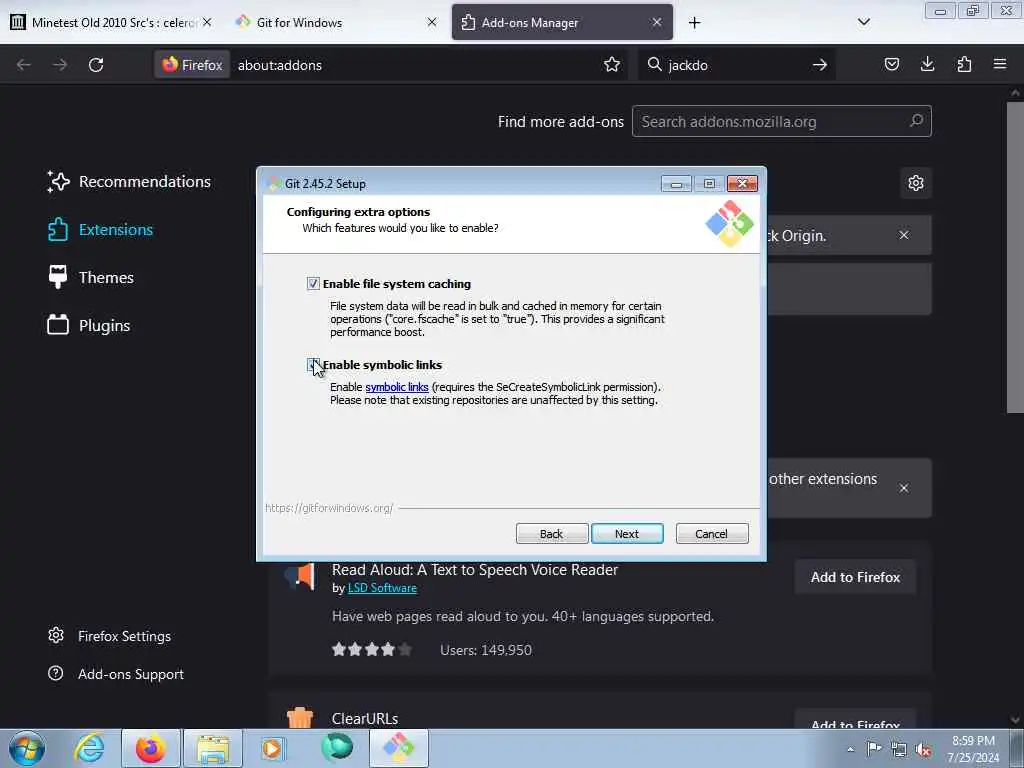The image size is (1024, 768).
Task: Open the symbolic links hyperlink in Git Setup
Action: point(396,387)
